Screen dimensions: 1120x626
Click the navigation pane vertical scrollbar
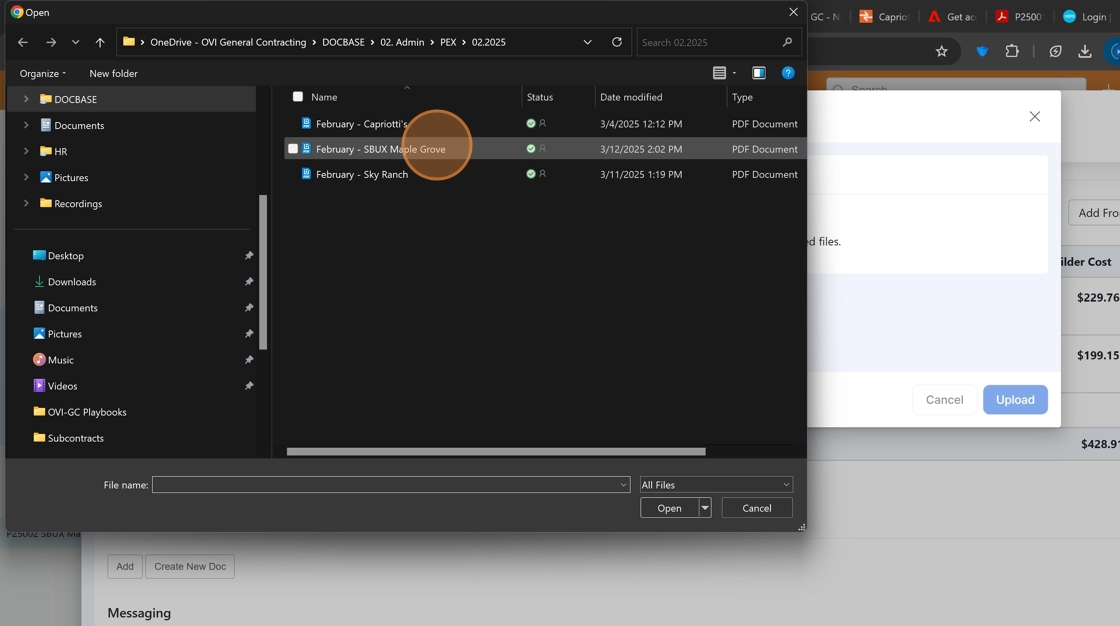(263, 272)
